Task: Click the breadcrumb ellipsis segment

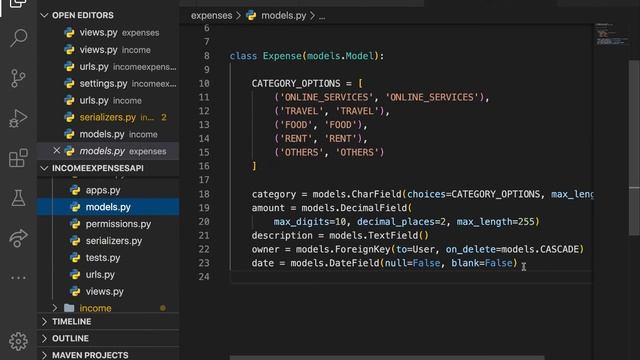Action: (322, 16)
